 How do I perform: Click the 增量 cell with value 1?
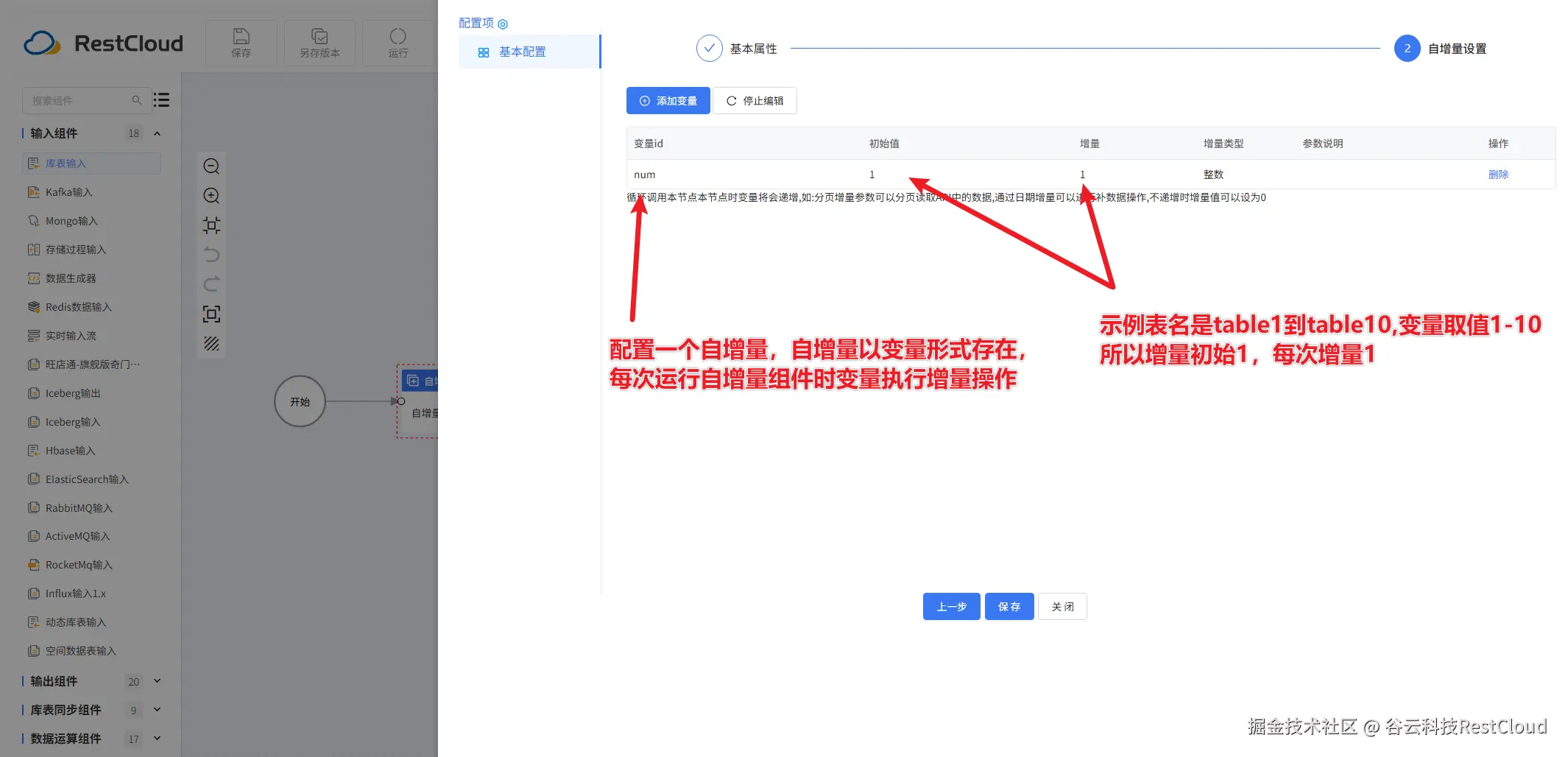click(1082, 175)
